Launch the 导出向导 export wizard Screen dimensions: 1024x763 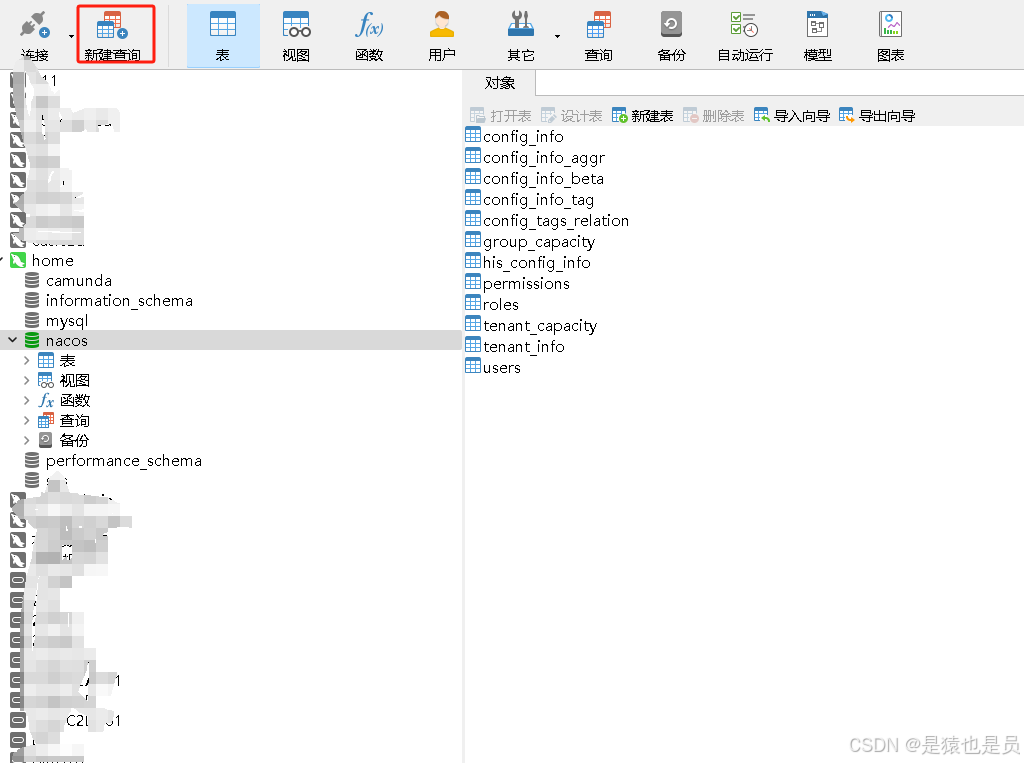click(x=877, y=116)
